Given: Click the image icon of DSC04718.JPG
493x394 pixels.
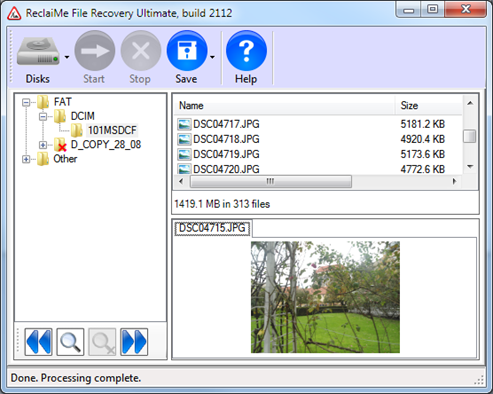Looking at the screenshot, I should [184, 139].
